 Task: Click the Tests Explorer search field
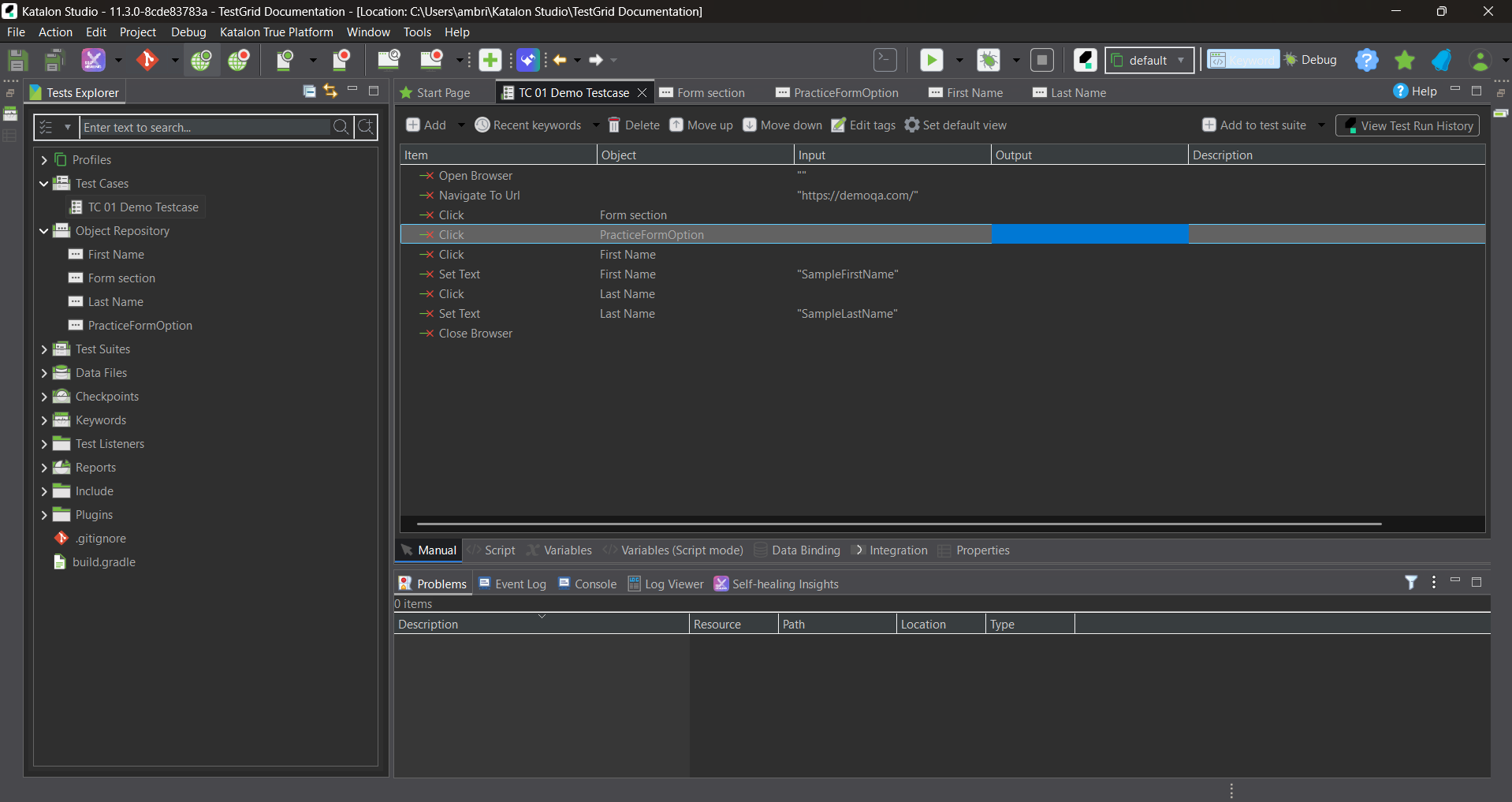pos(205,127)
